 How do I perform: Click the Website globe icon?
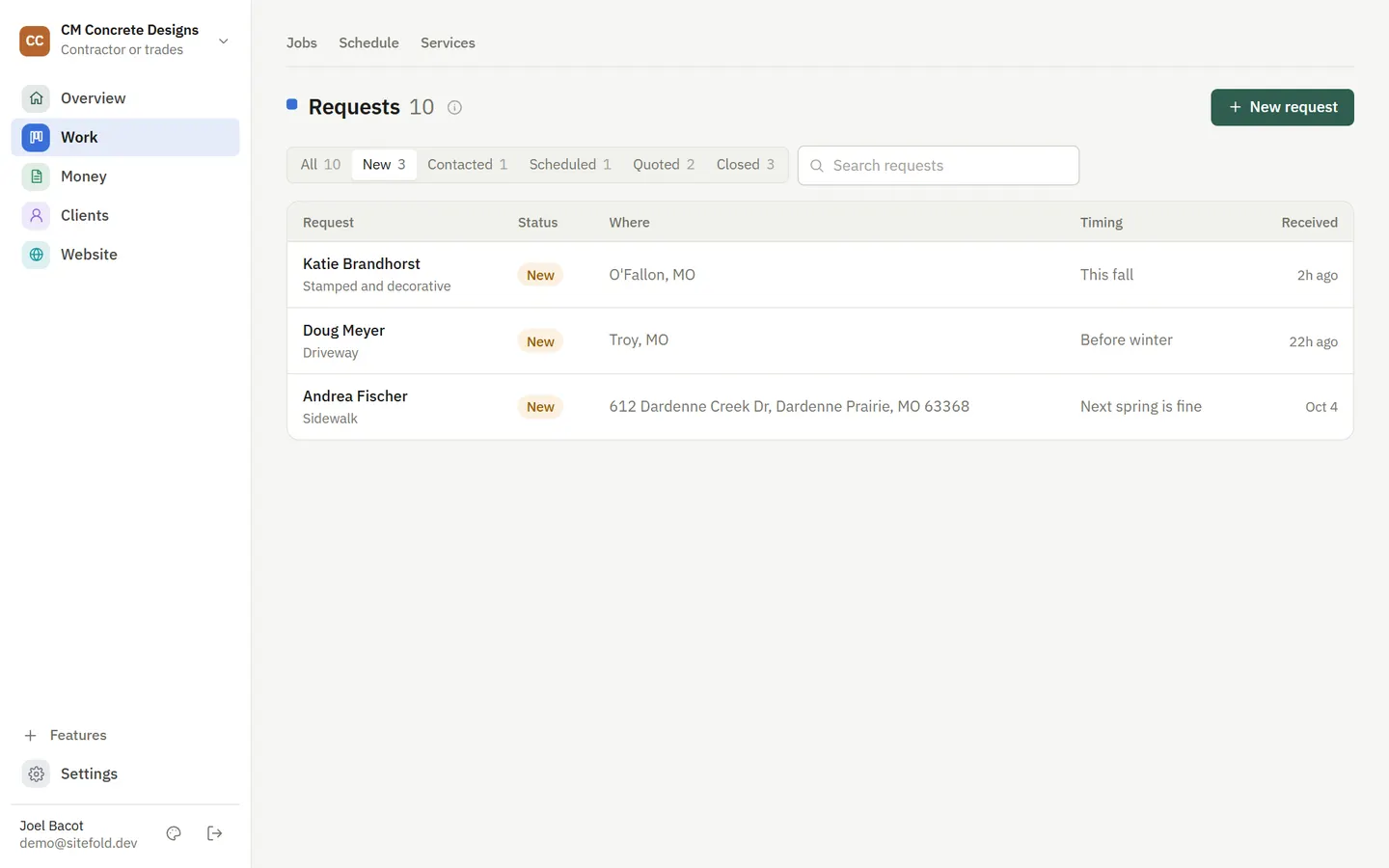(x=36, y=255)
